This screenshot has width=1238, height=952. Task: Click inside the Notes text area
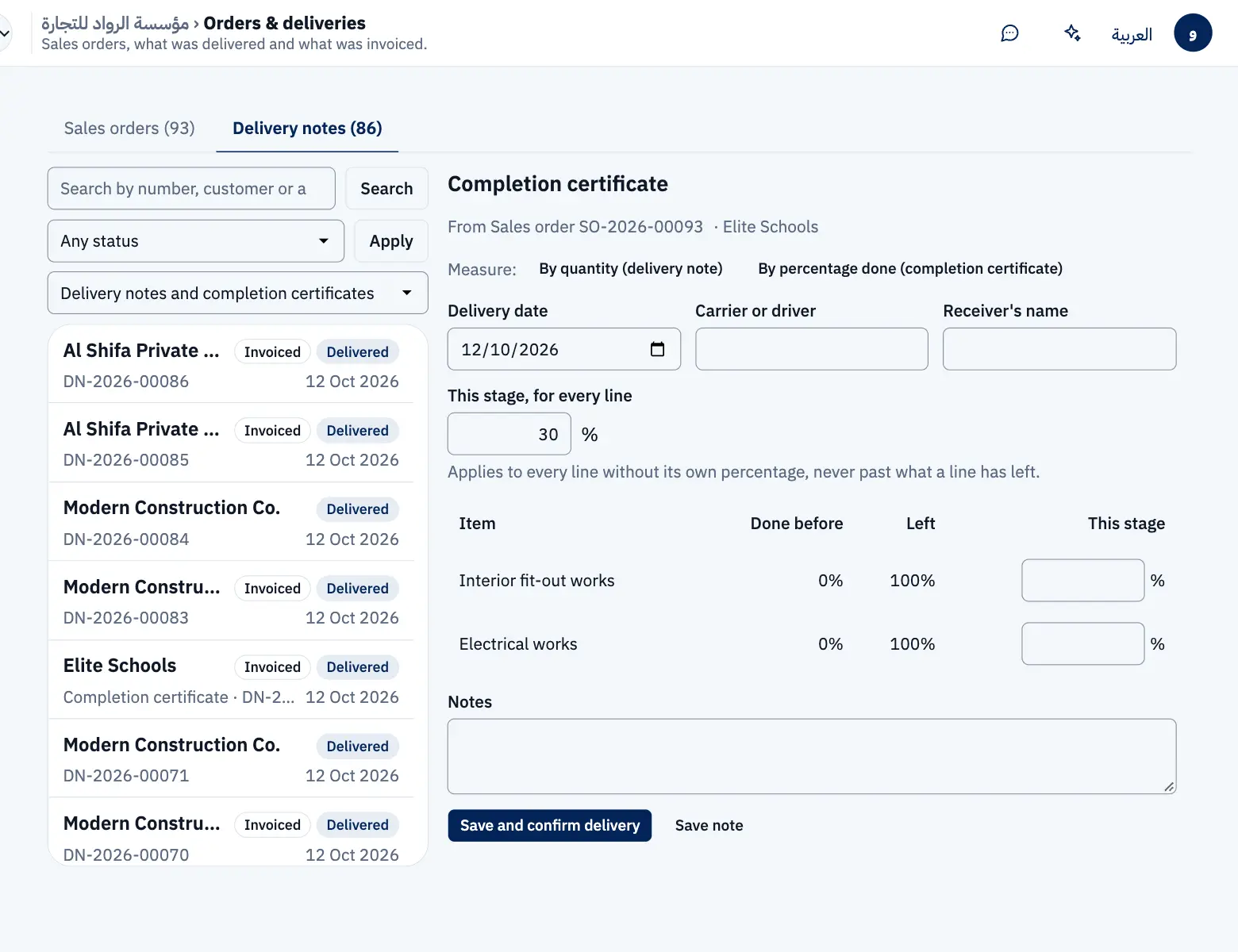pos(812,757)
